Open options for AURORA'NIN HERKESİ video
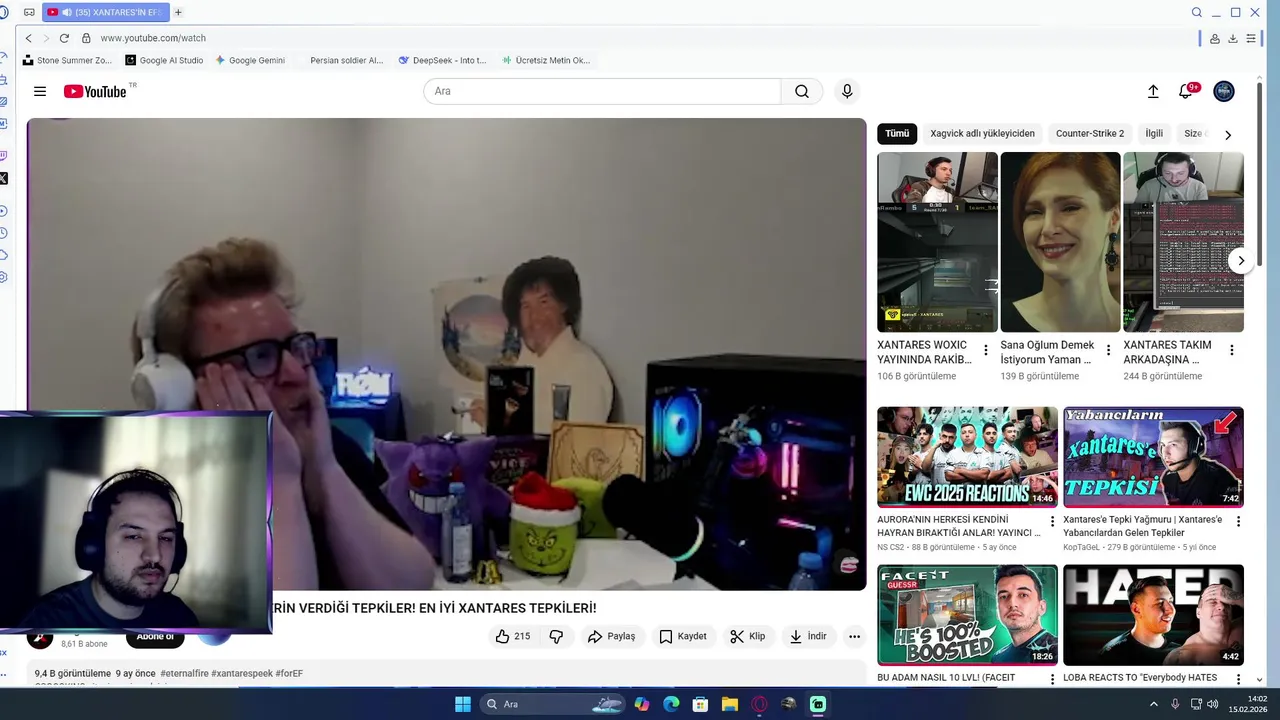 point(1052,522)
